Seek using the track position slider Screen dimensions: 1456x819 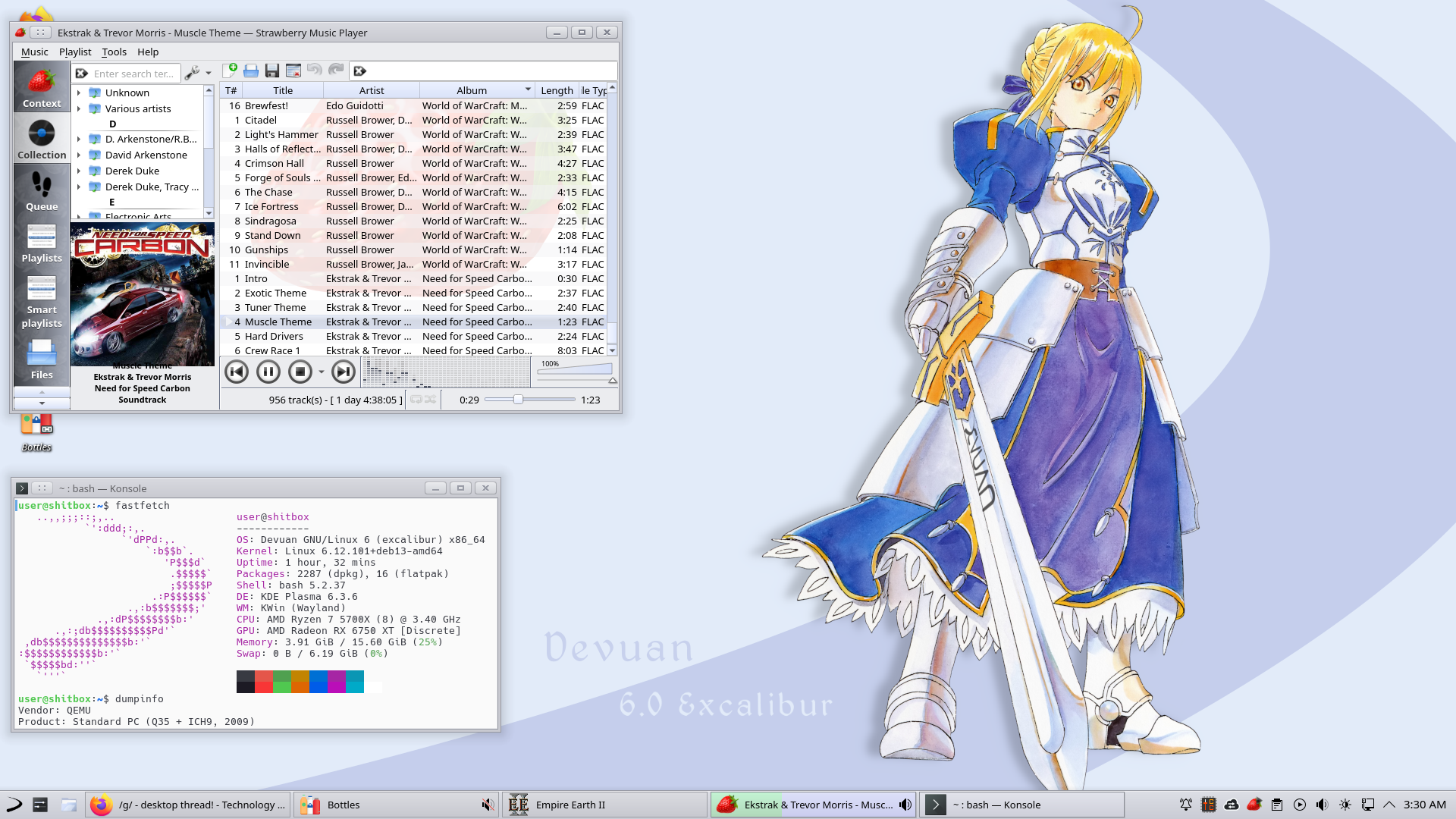coord(529,400)
